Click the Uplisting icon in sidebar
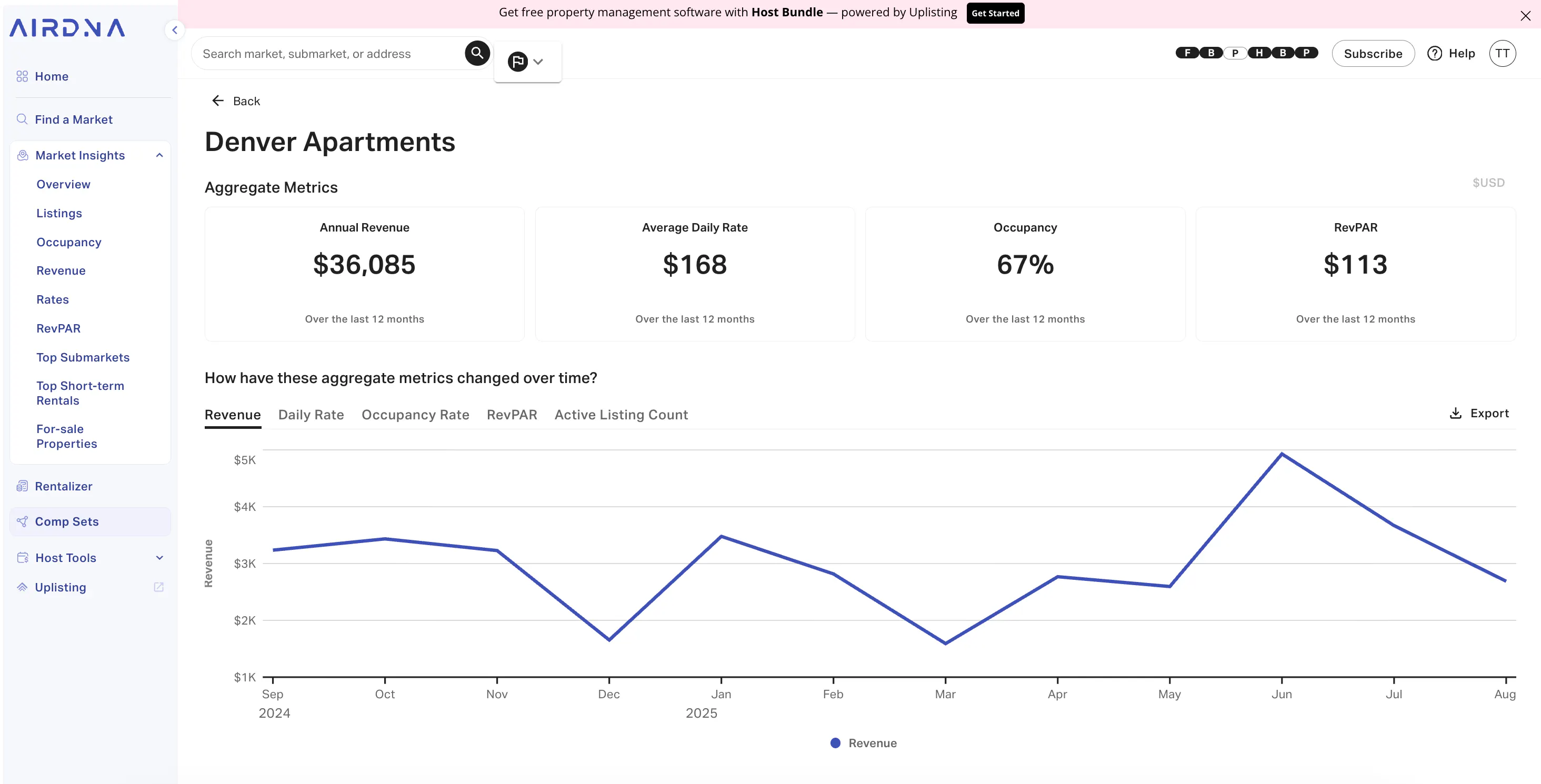This screenshot has height=784, width=1541. [x=22, y=587]
